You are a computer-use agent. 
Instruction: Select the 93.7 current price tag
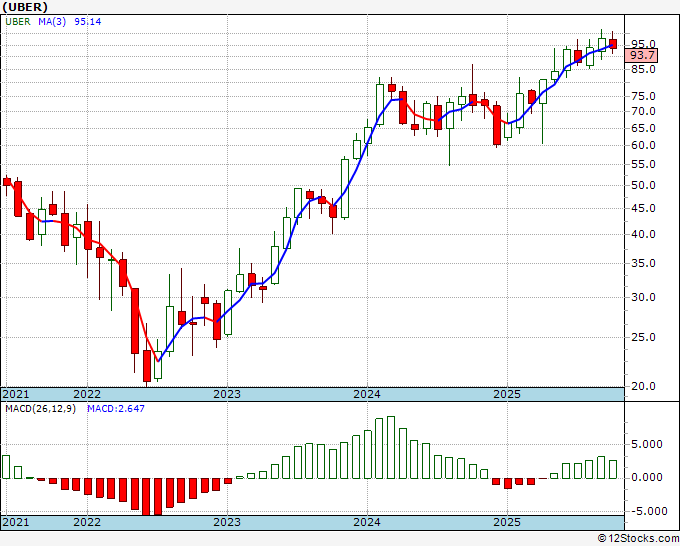(x=641, y=56)
